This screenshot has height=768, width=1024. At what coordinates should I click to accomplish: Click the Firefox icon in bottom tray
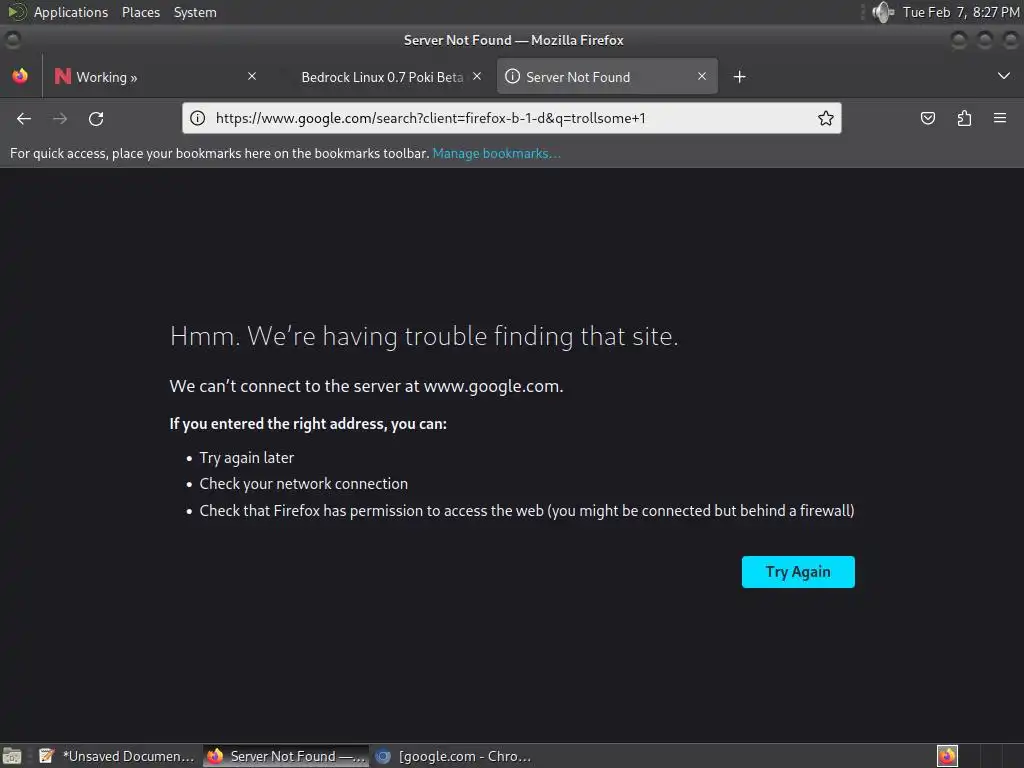click(947, 756)
